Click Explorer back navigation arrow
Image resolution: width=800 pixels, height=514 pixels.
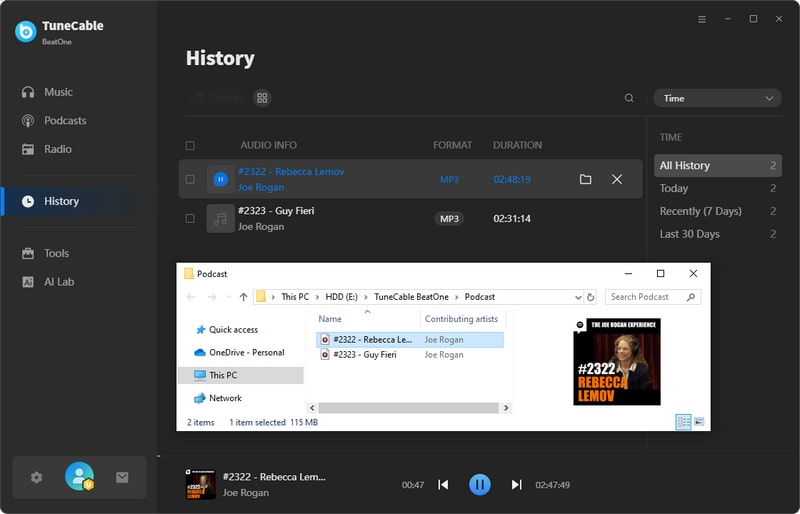191,297
